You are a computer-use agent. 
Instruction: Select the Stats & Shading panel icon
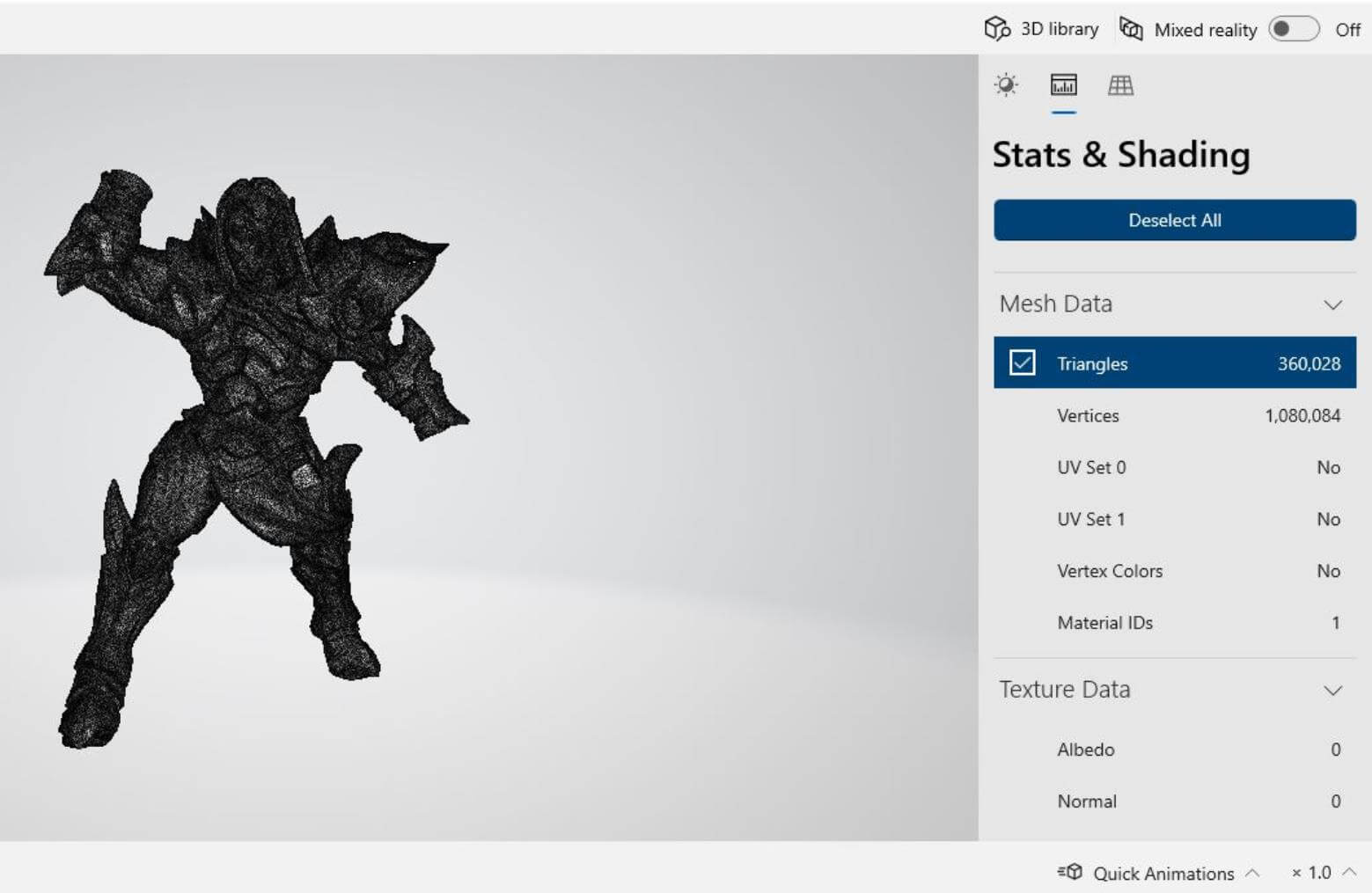pyautogui.click(x=1063, y=85)
